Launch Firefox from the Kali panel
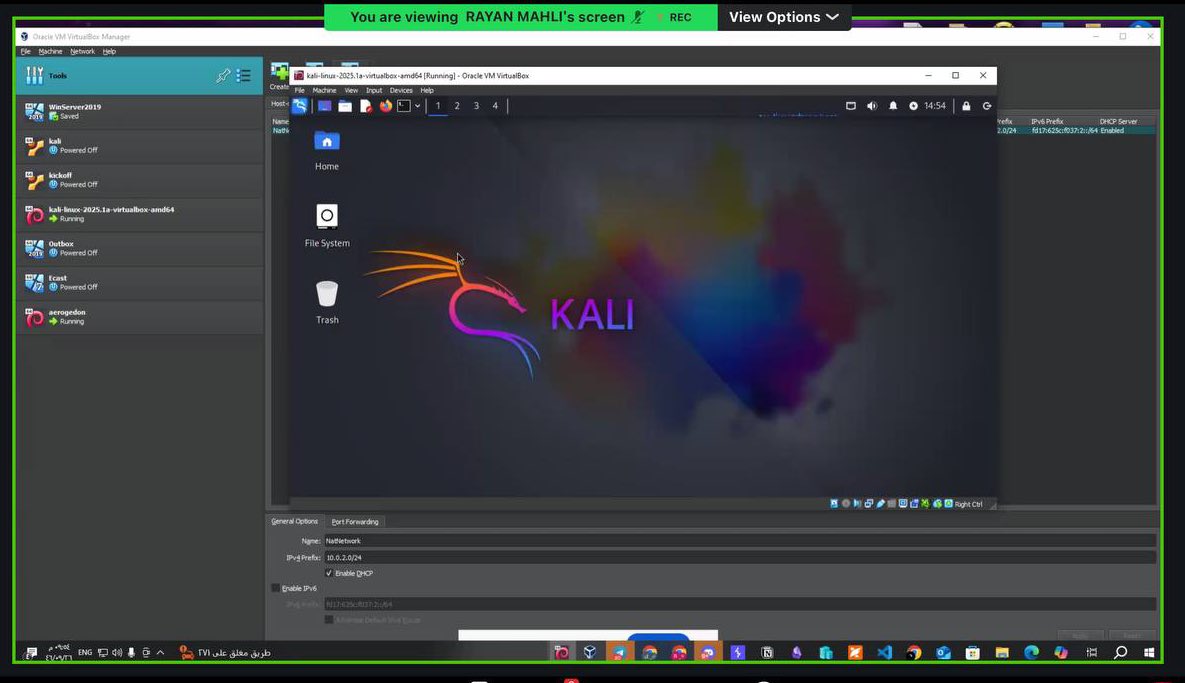The height and width of the screenshot is (683, 1185). [x=385, y=106]
